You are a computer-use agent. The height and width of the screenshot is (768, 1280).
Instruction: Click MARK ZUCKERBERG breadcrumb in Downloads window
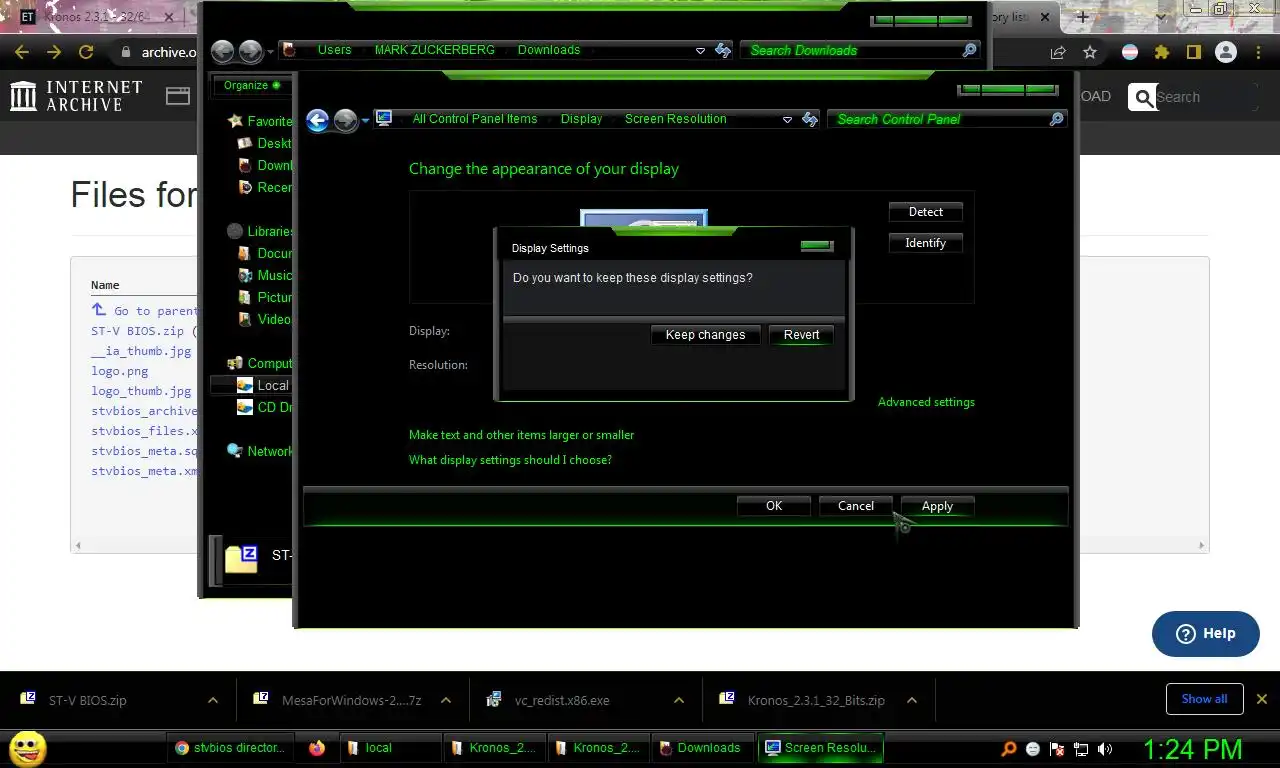click(x=434, y=50)
